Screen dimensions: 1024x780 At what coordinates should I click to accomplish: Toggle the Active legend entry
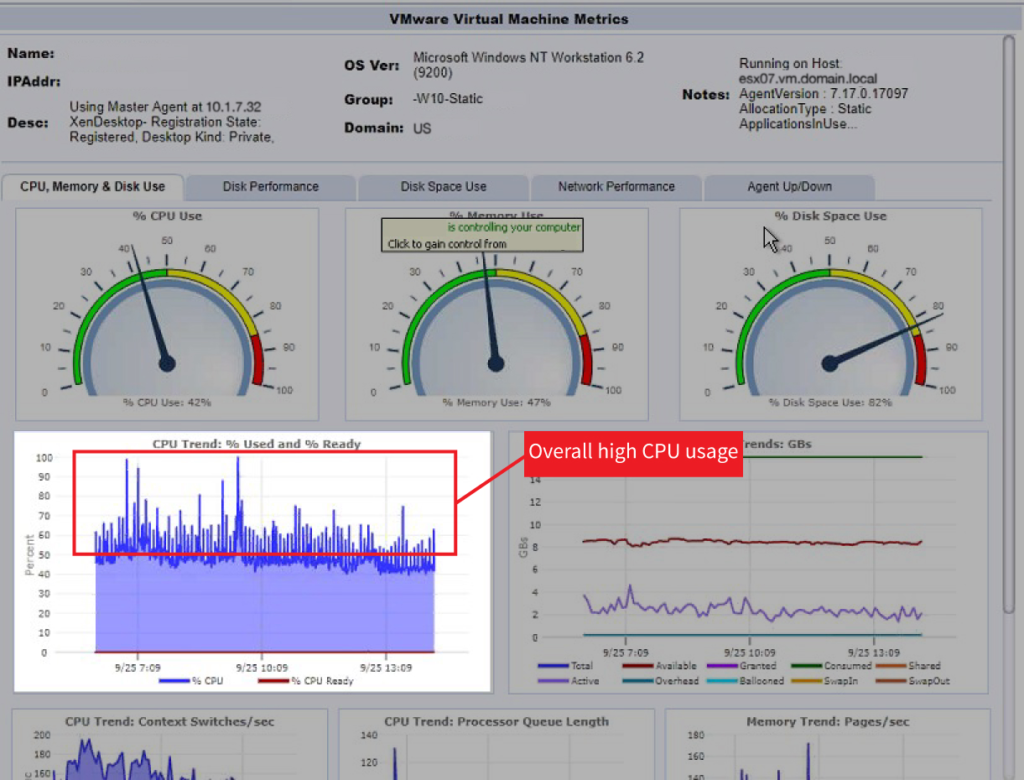[568, 681]
